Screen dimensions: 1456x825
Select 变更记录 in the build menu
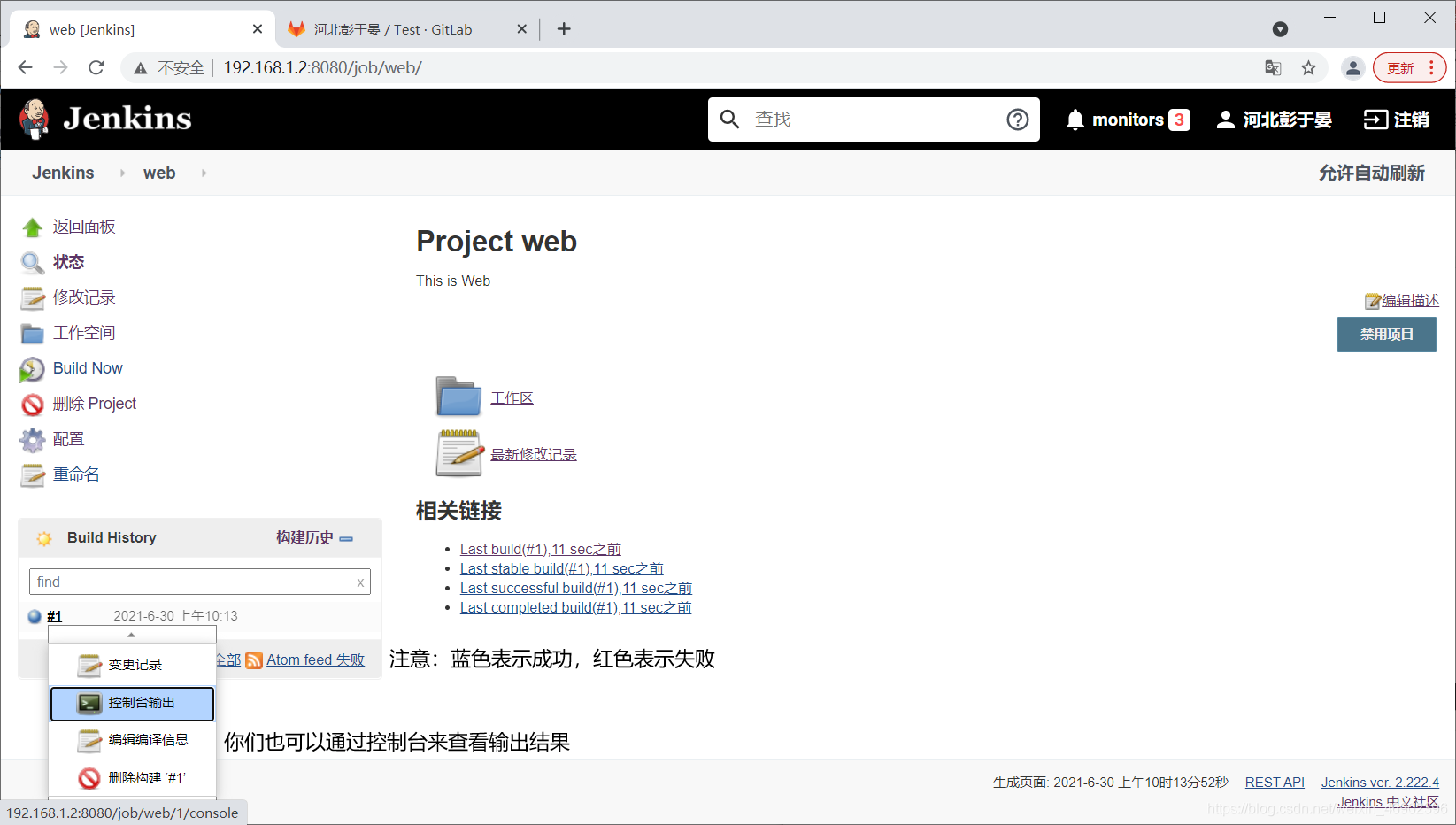[133, 665]
